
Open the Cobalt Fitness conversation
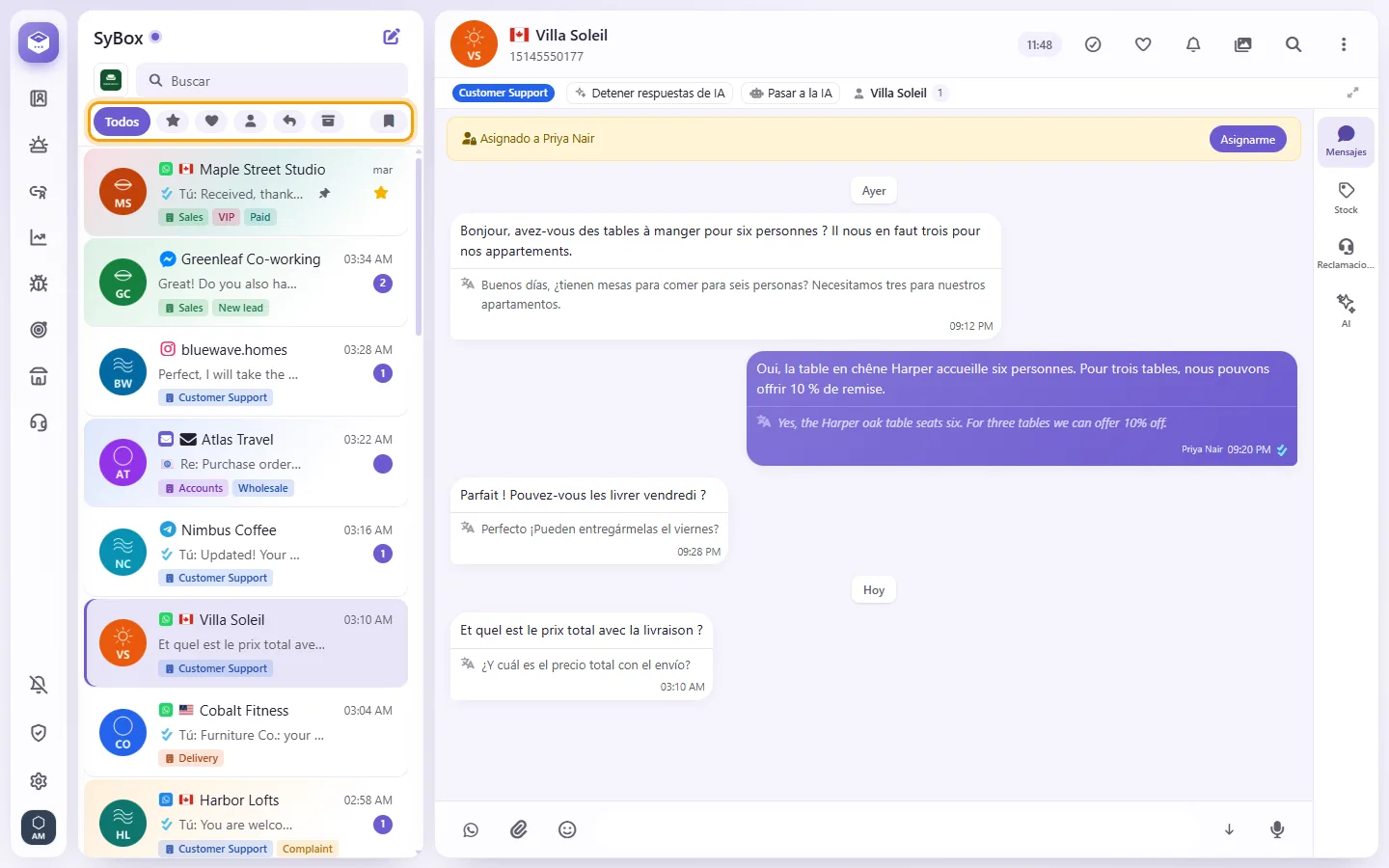(x=246, y=733)
